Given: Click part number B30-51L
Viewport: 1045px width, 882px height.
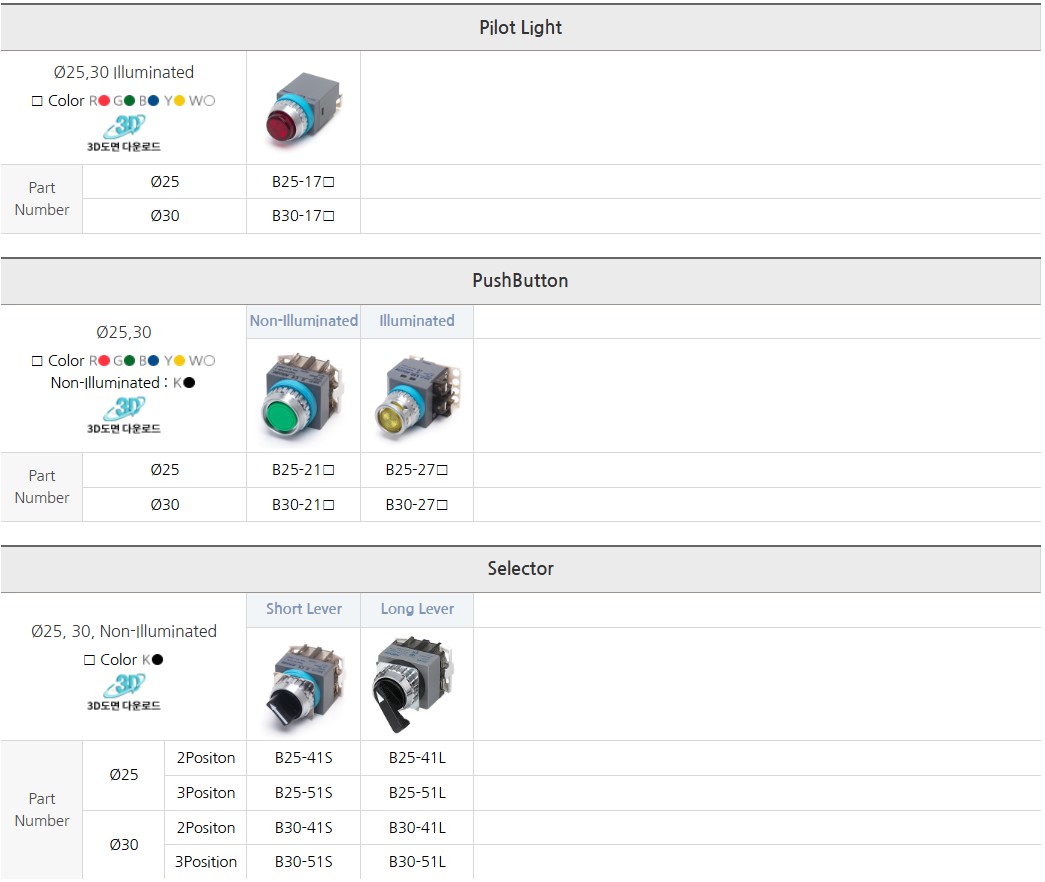Looking at the screenshot, I should tap(417, 862).
